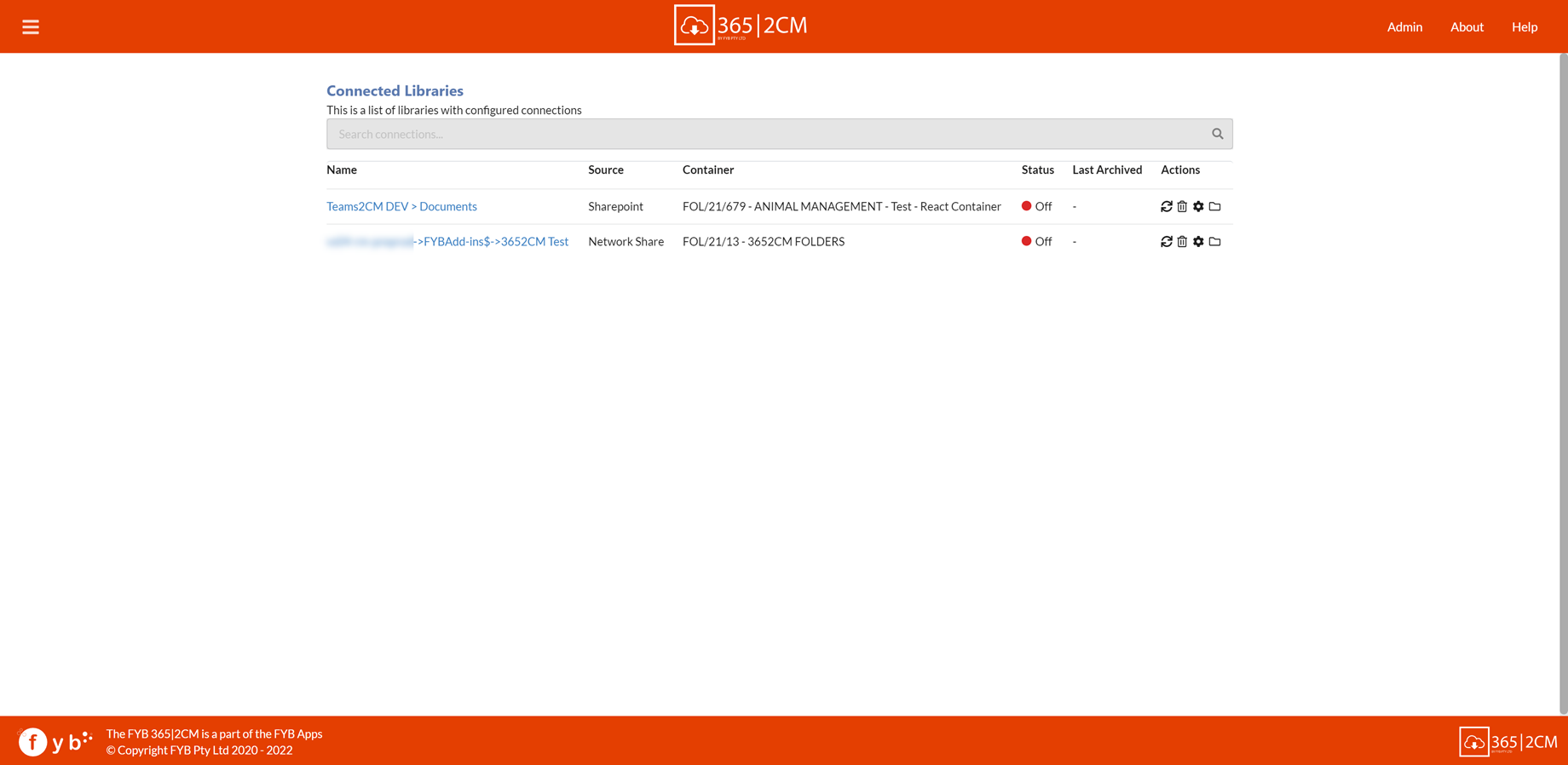This screenshot has width=1568, height=765.
Task: Sync the Teams2CM DEV Documents connection
Action: pos(1166,206)
